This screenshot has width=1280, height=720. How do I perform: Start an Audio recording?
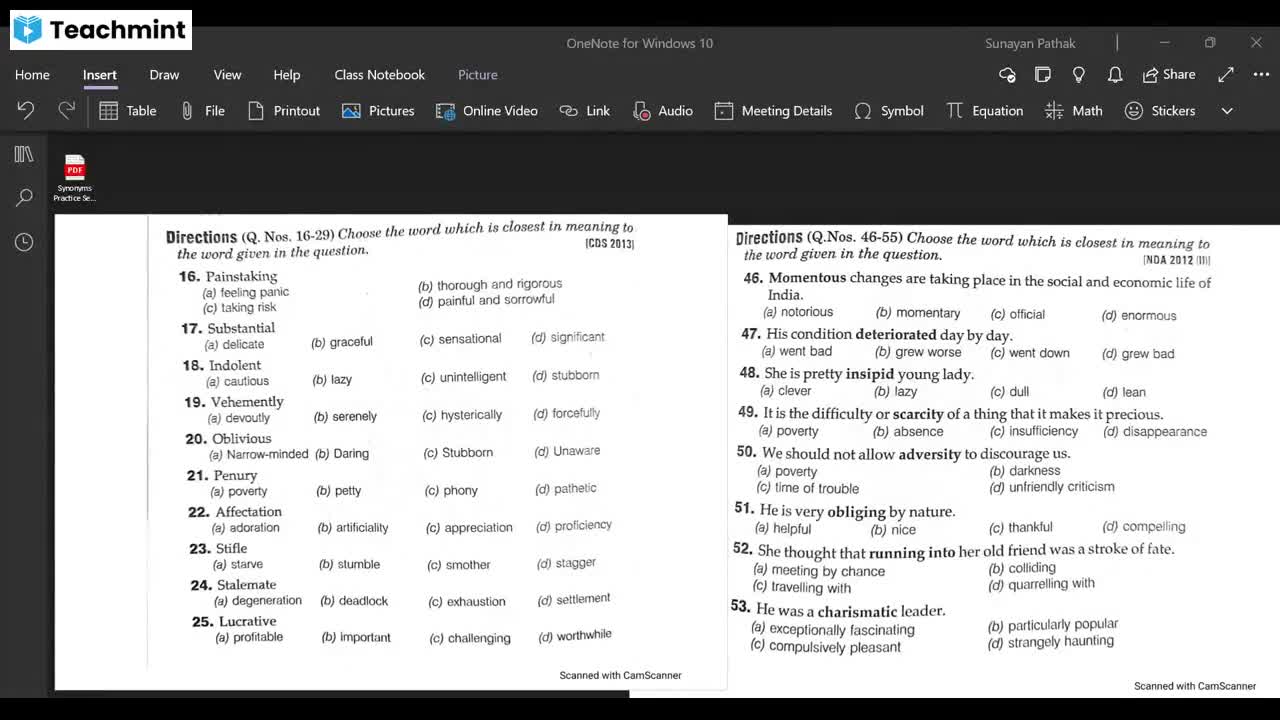click(x=663, y=111)
